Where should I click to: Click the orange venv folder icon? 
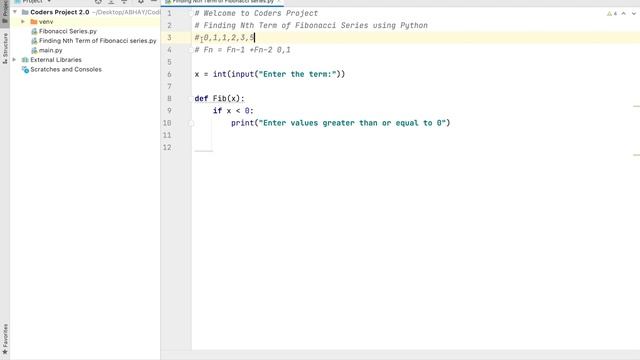34,22
